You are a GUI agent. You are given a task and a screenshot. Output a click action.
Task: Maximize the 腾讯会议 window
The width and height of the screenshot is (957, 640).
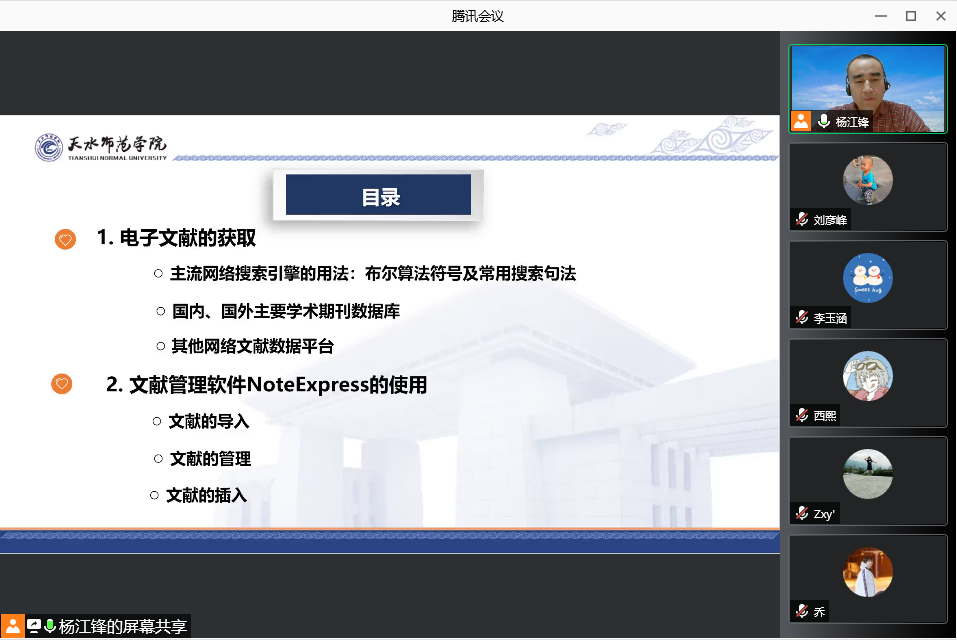[x=910, y=15]
